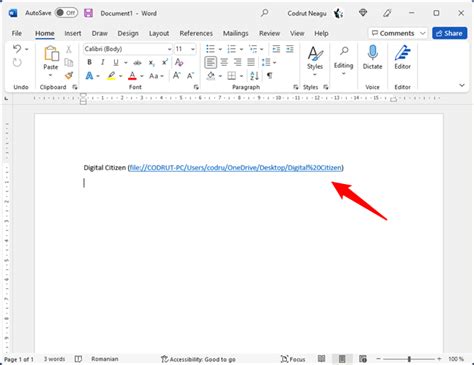Select the Format Painter brush
The width and height of the screenshot is (474, 365).
69,76
